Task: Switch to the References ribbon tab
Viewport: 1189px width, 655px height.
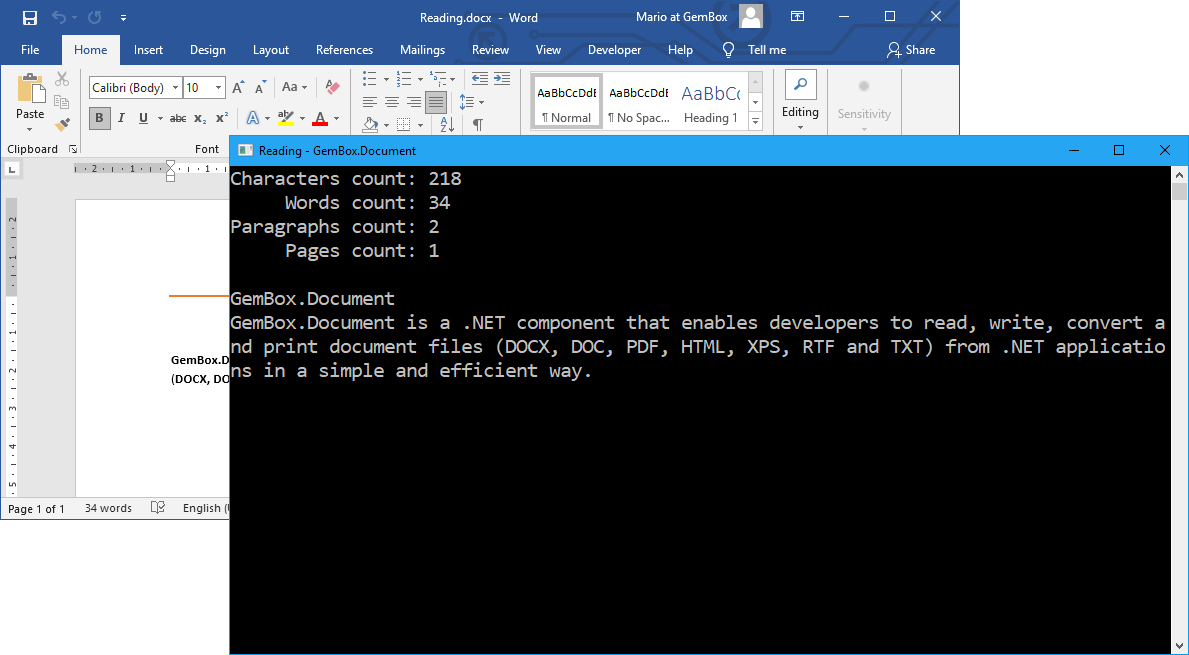Action: pos(344,49)
